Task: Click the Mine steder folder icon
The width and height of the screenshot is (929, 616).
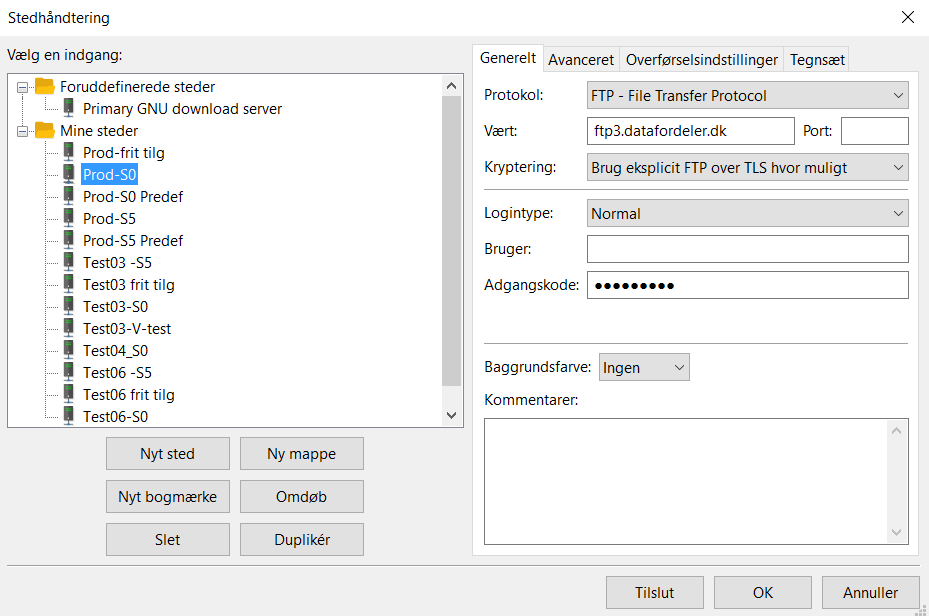Action: coord(45,131)
